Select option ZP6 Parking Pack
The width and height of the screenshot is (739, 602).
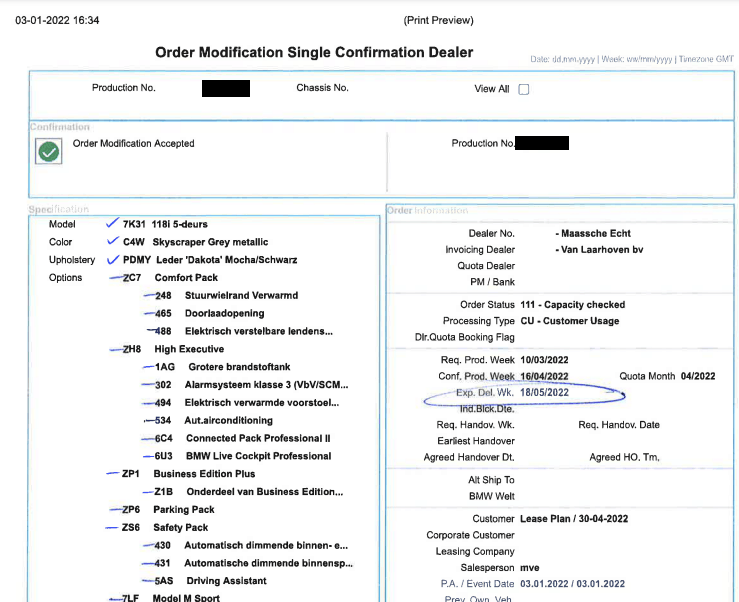(x=168, y=510)
